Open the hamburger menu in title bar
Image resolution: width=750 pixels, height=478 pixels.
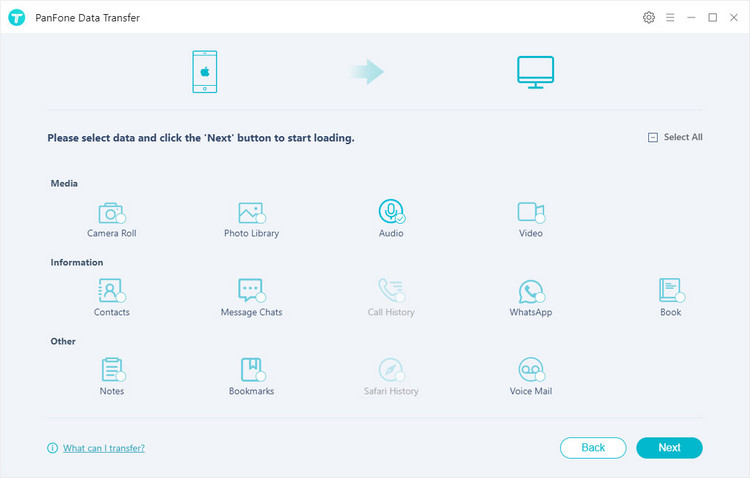pyautogui.click(x=670, y=18)
